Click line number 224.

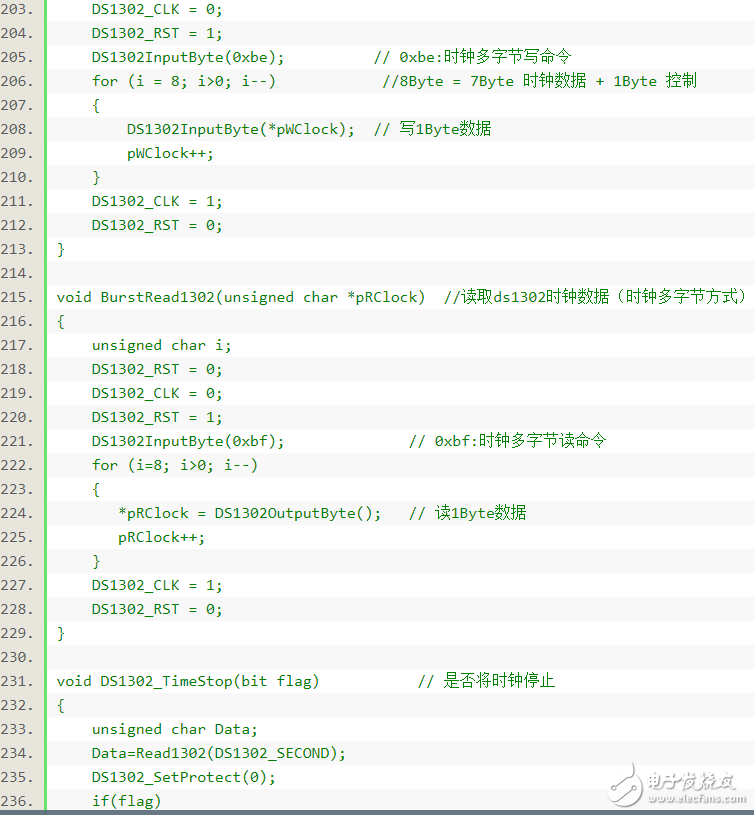[x=17, y=514]
